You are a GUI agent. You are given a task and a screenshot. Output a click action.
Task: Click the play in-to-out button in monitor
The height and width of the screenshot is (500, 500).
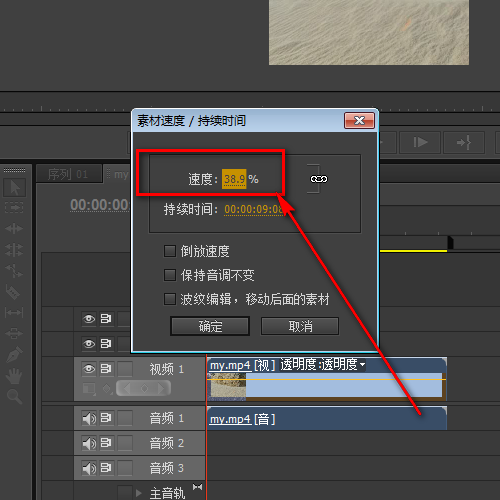point(420,142)
